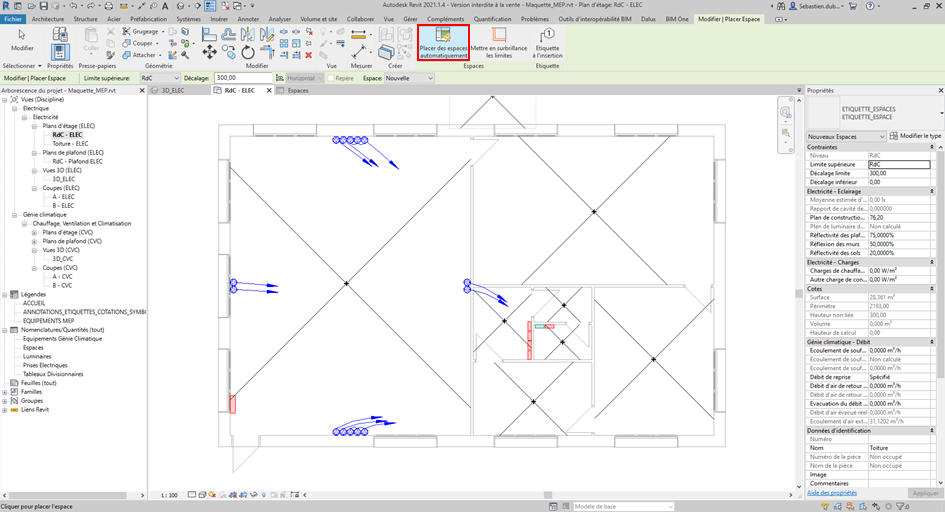The image size is (945, 512).
Task: Select Luminaires in the project browser
Action: point(37,356)
